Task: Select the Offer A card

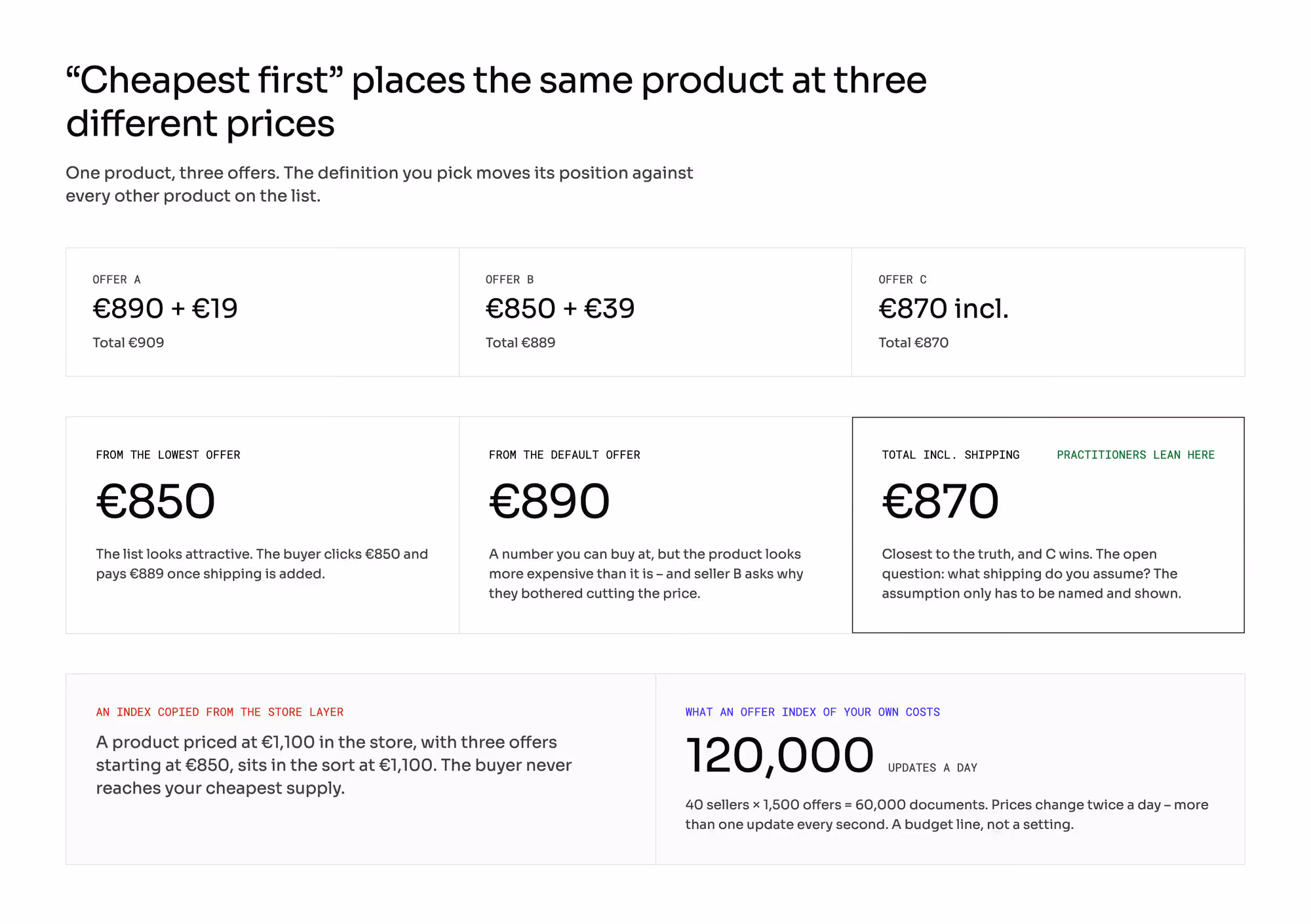Action: (x=262, y=312)
